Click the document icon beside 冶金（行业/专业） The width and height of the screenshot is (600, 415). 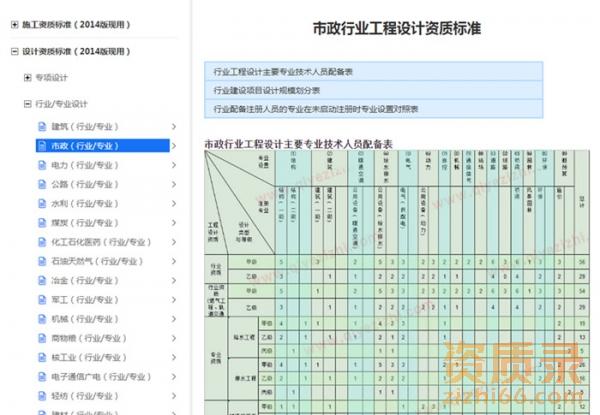coord(43,281)
